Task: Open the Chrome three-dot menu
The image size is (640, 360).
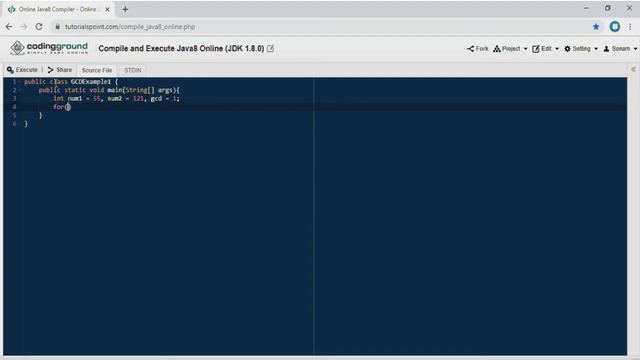Action: 630,27
